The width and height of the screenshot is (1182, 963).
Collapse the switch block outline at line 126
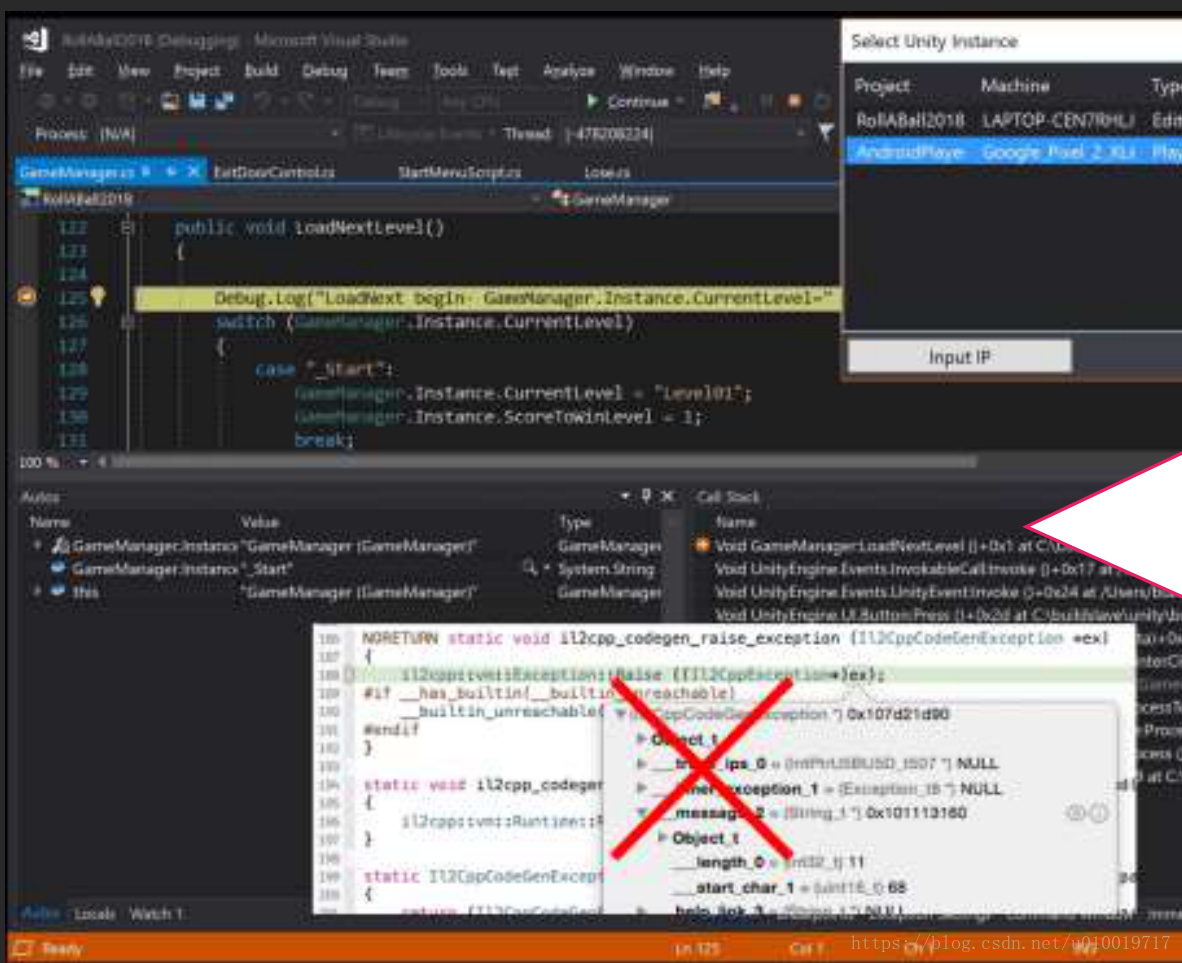[x=127, y=322]
